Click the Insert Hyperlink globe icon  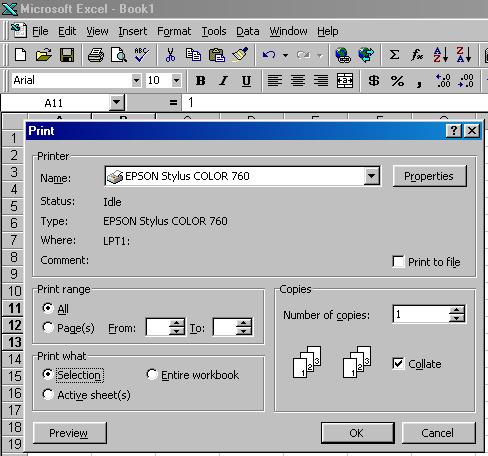343,55
